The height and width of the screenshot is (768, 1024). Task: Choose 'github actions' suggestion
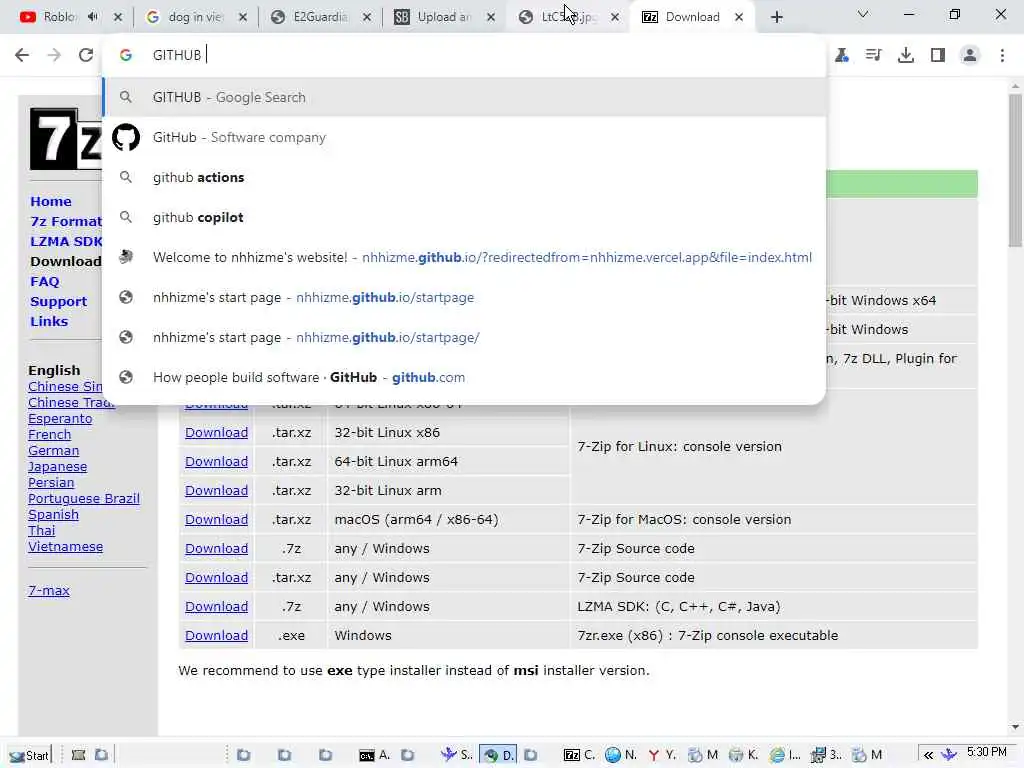[x=464, y=177]
